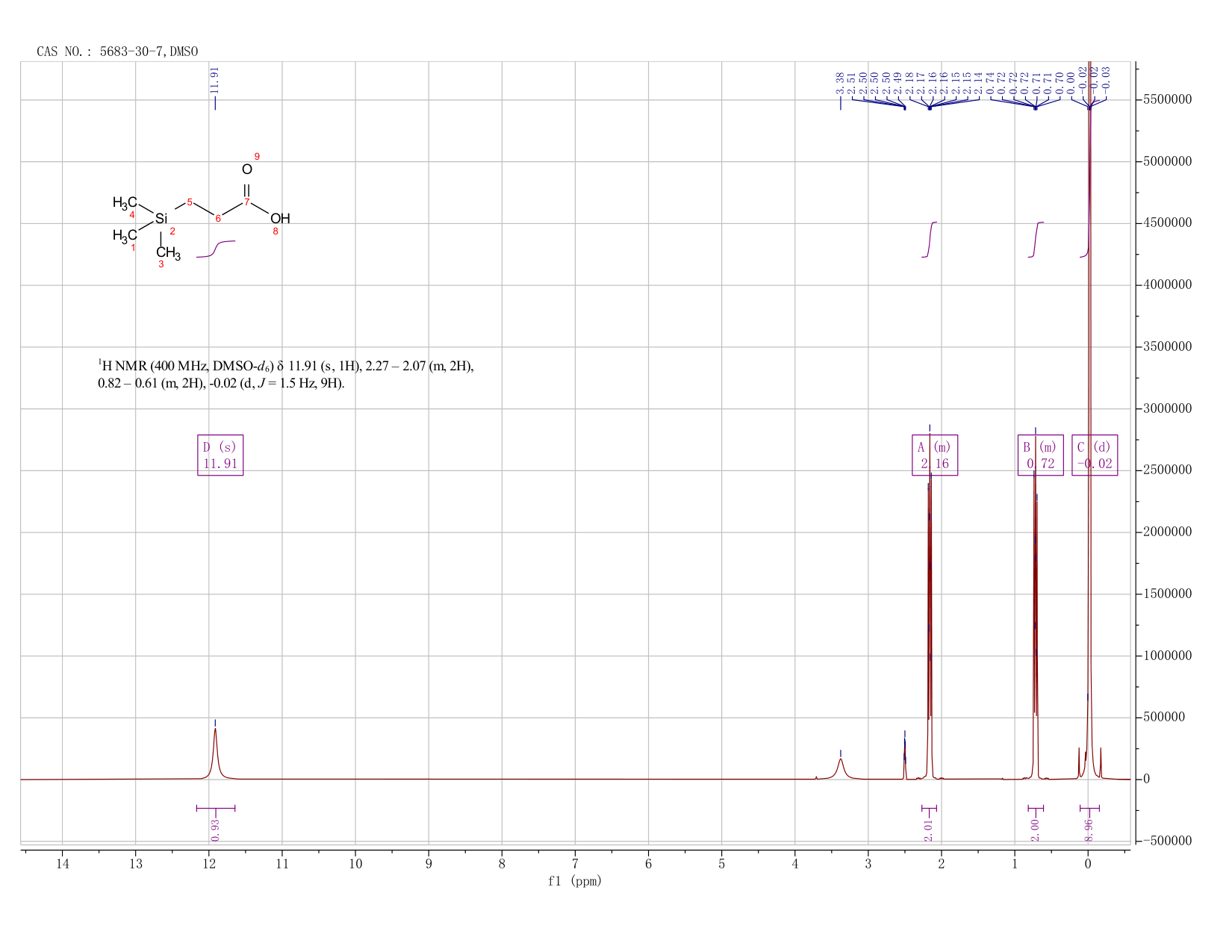
Task: Click the f1 (ppm) axis label
Action: (575, 881)
